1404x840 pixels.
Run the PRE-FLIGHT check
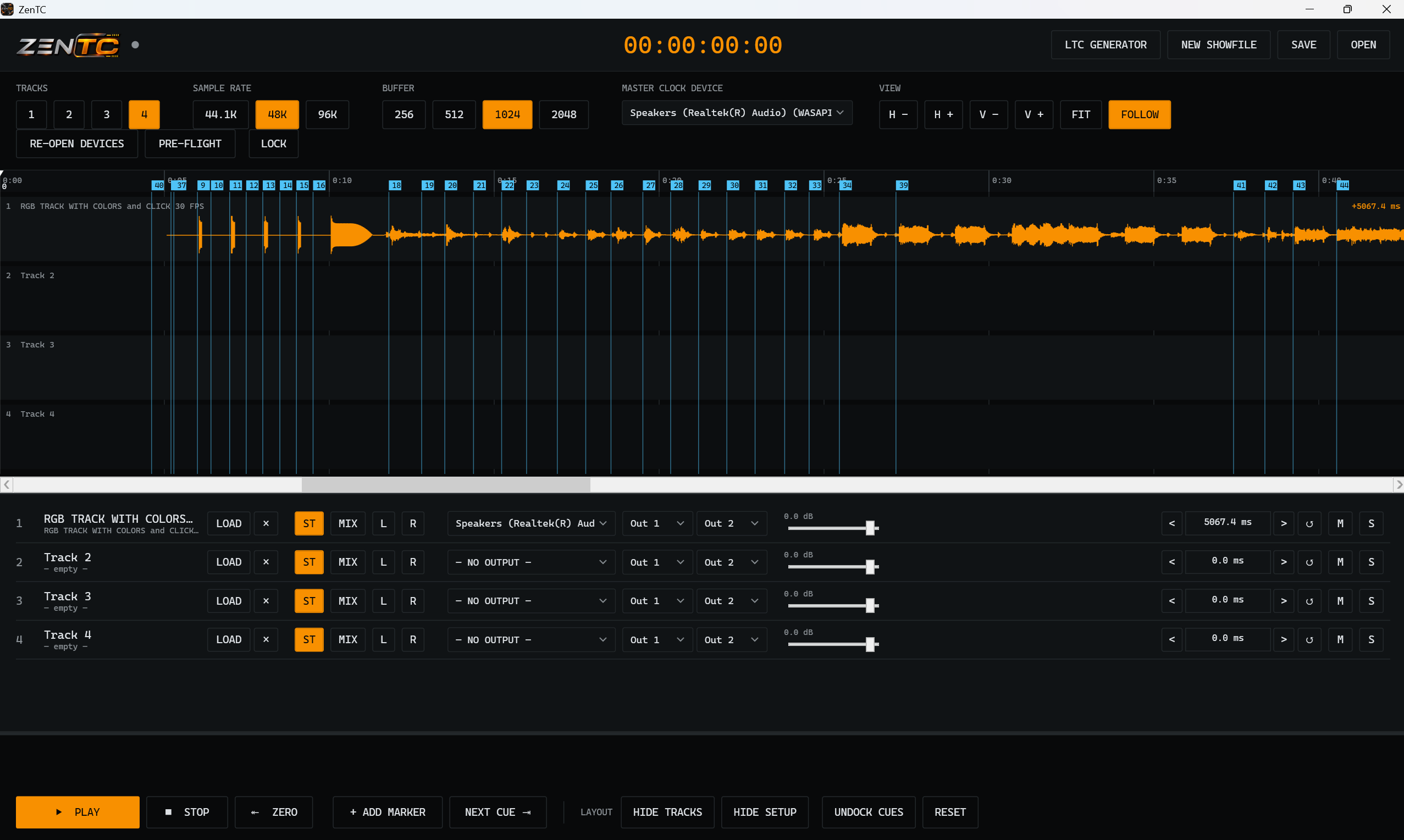point(190,144)
